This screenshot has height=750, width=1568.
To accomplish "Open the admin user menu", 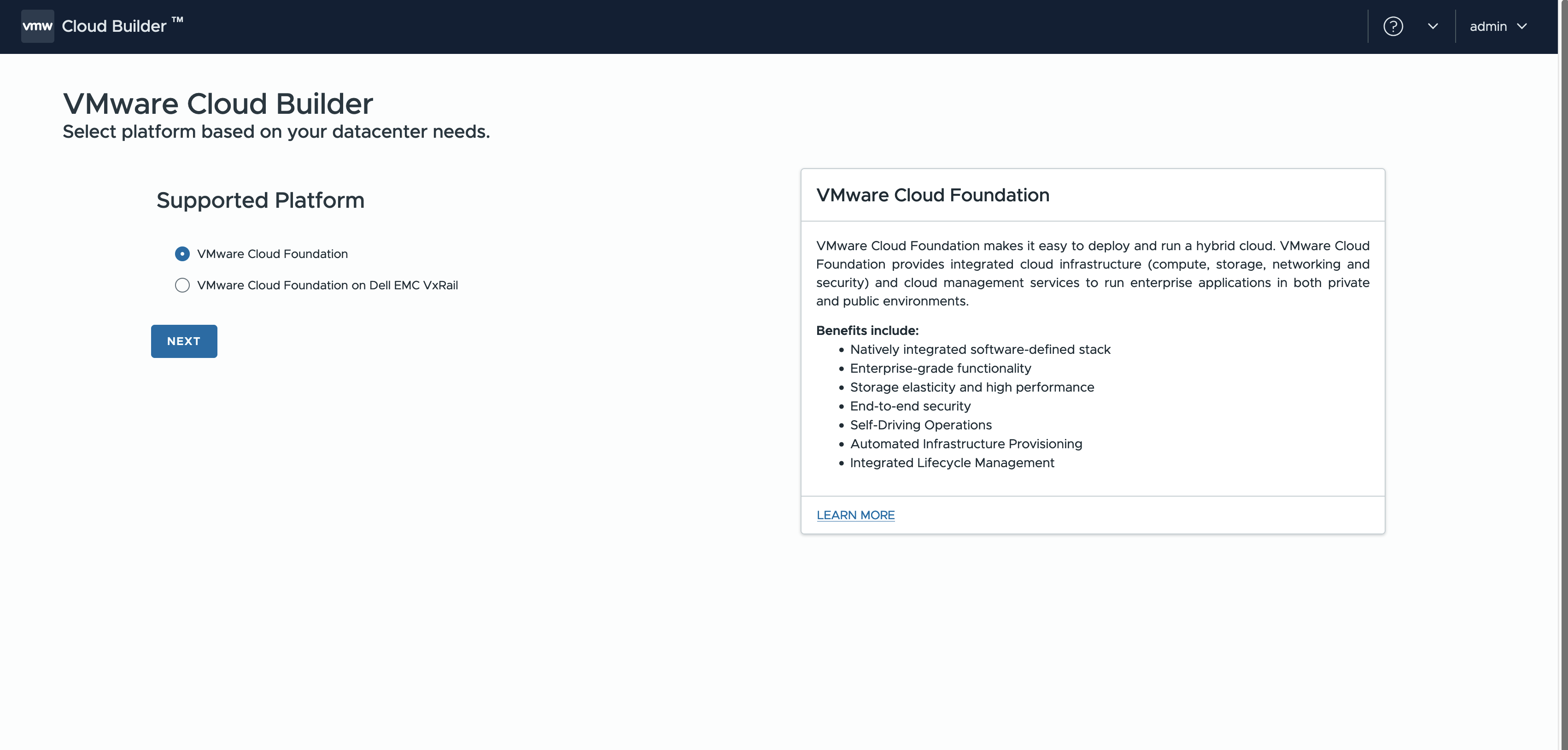I will click(x=1488, y=26).
